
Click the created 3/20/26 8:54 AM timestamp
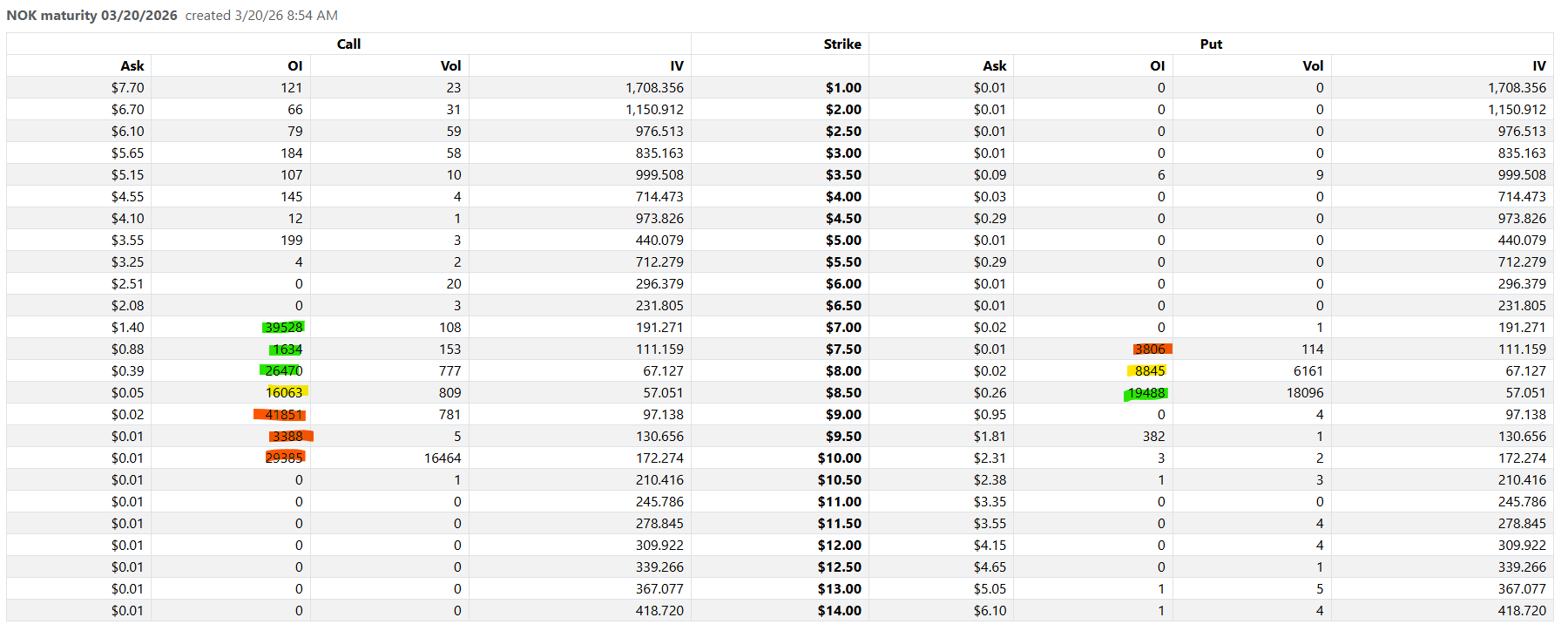tap(261, 16)
